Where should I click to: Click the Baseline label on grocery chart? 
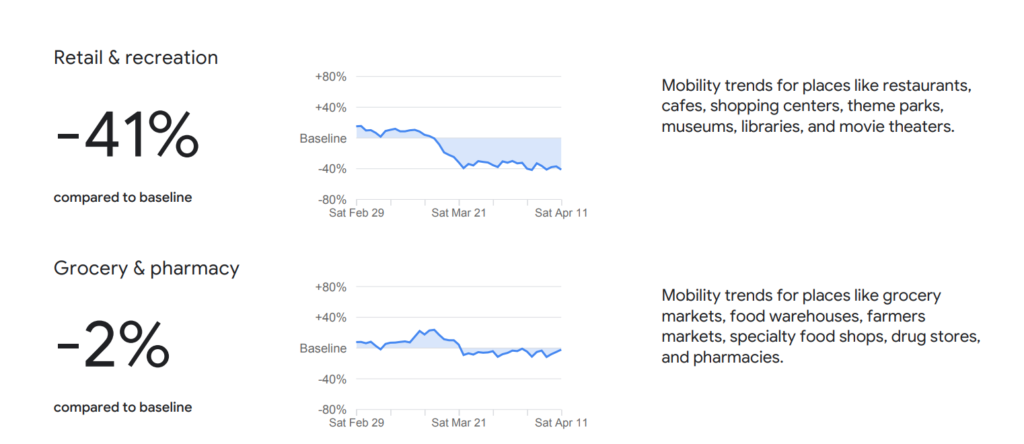click(323, 348)
